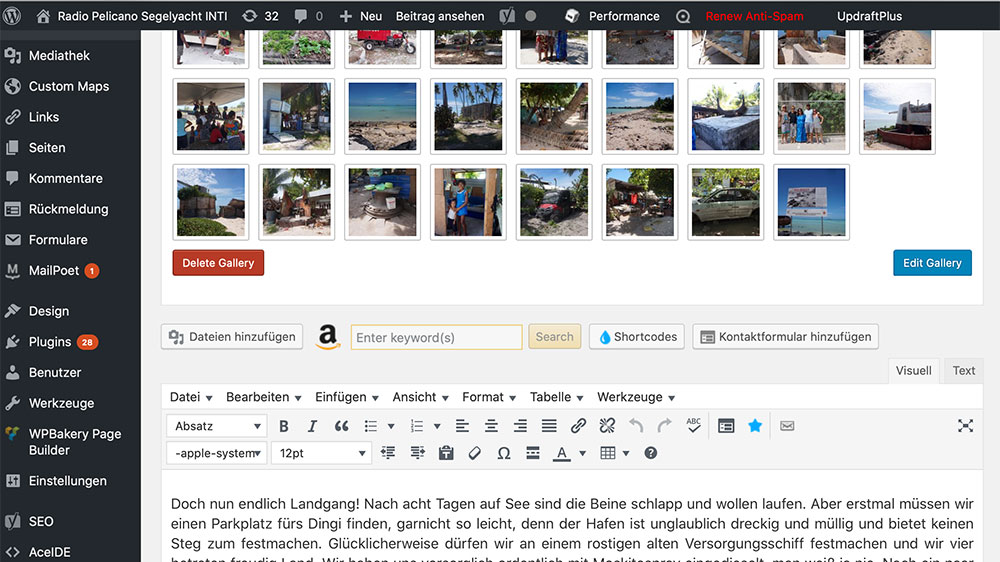This screenshot has height=562, width=1000.
Task: Switch to the Text editor tab
Action: click(964, 371)
